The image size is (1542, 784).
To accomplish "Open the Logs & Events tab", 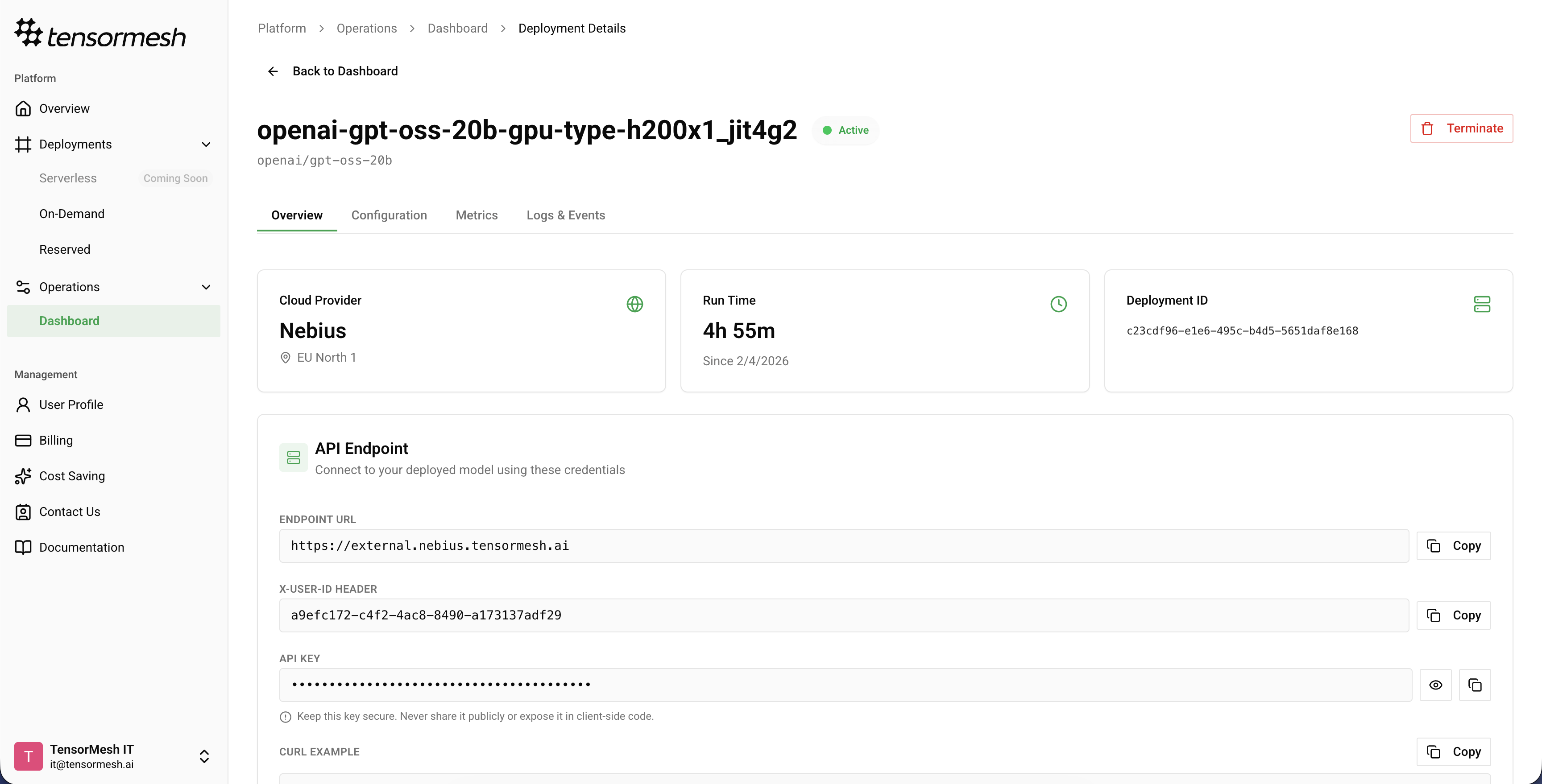I will pyautogui.click(x=566, y=215).
